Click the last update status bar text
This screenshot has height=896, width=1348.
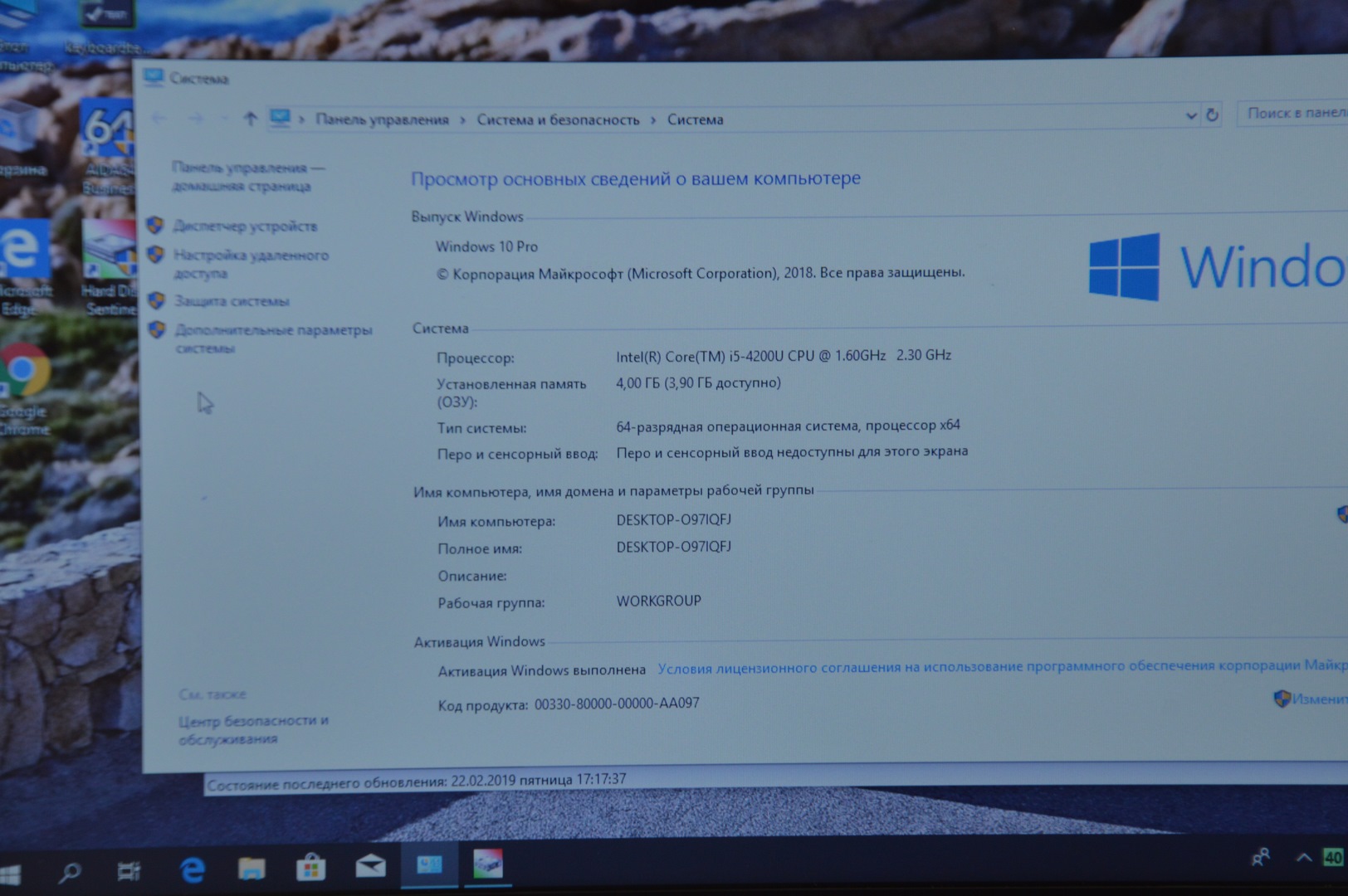point(417,781)
